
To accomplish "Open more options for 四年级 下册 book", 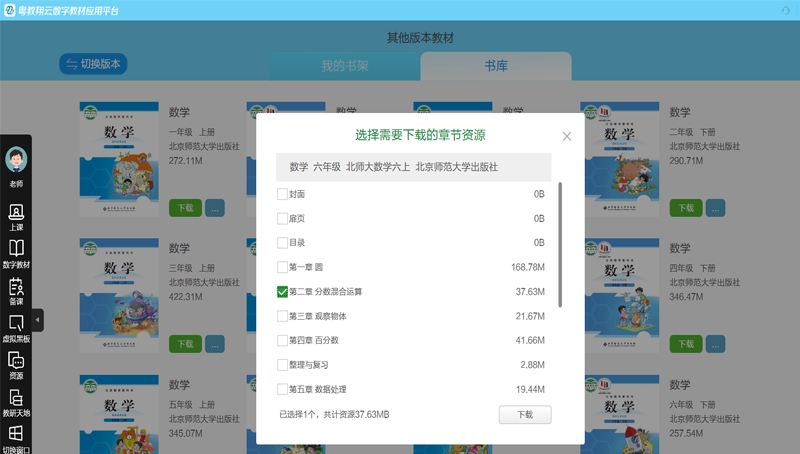I will pos(715,344).
